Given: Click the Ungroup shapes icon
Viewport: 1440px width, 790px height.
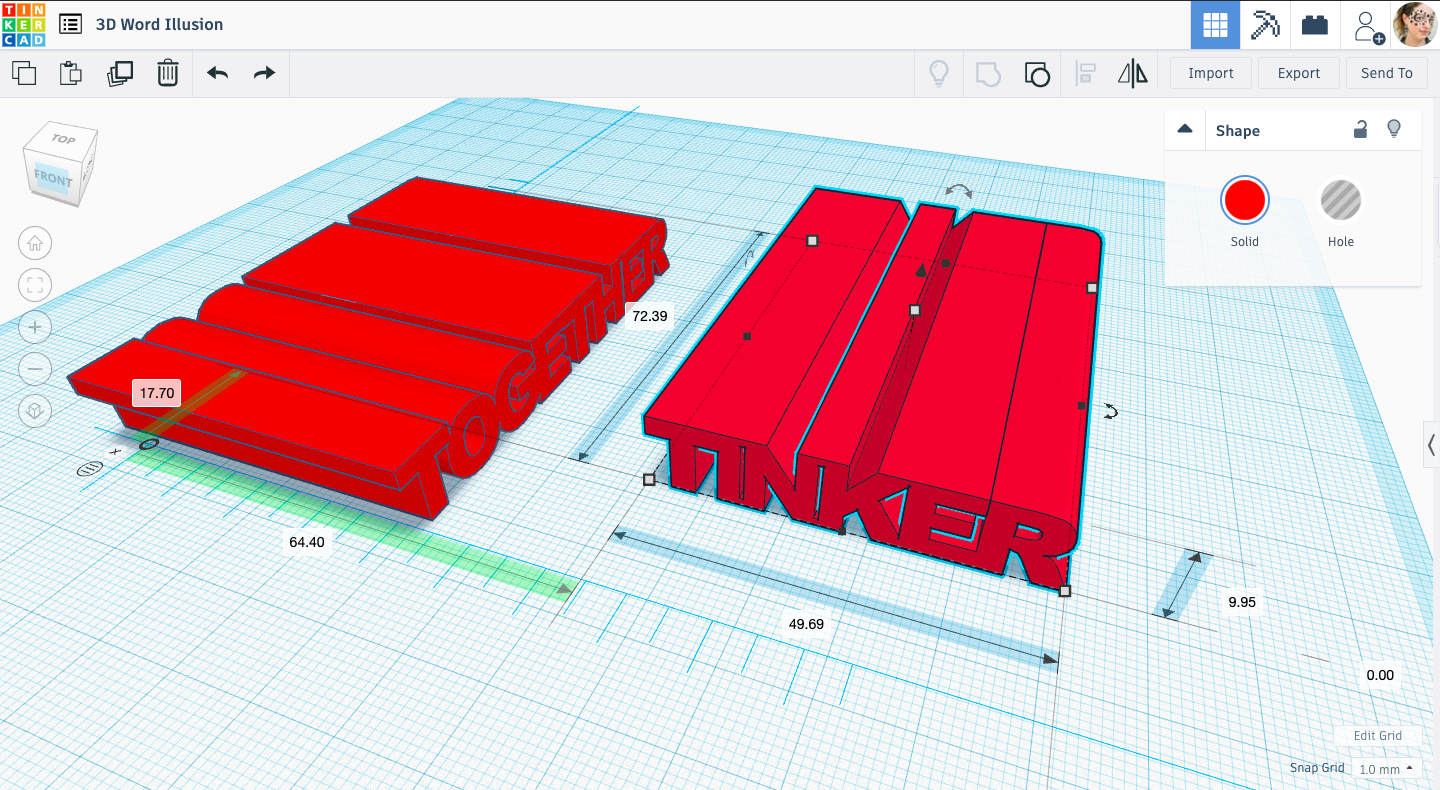Looking at the screenshot, I should (1037, 73).
